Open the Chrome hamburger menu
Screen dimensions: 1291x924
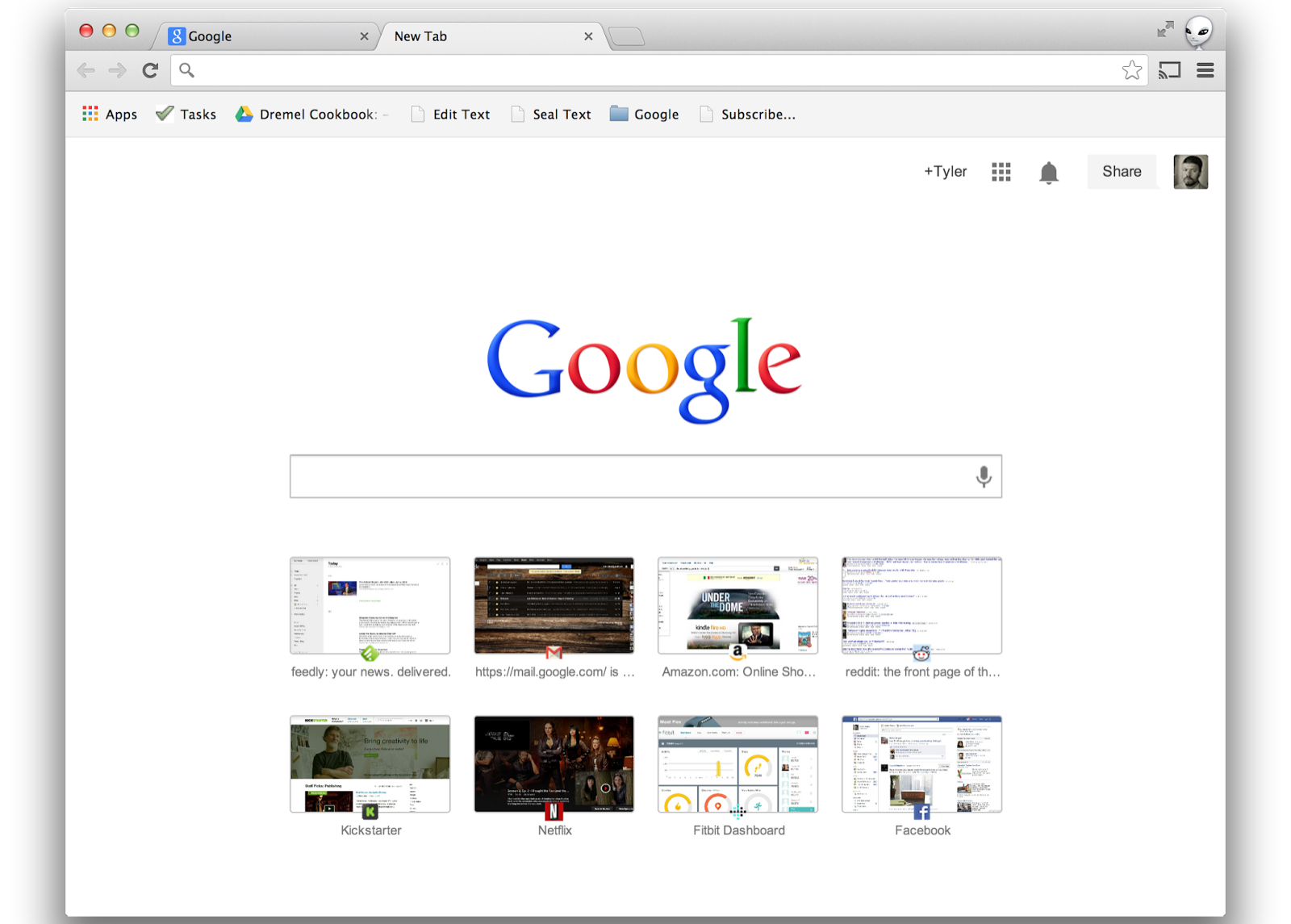pos(1205,70)
